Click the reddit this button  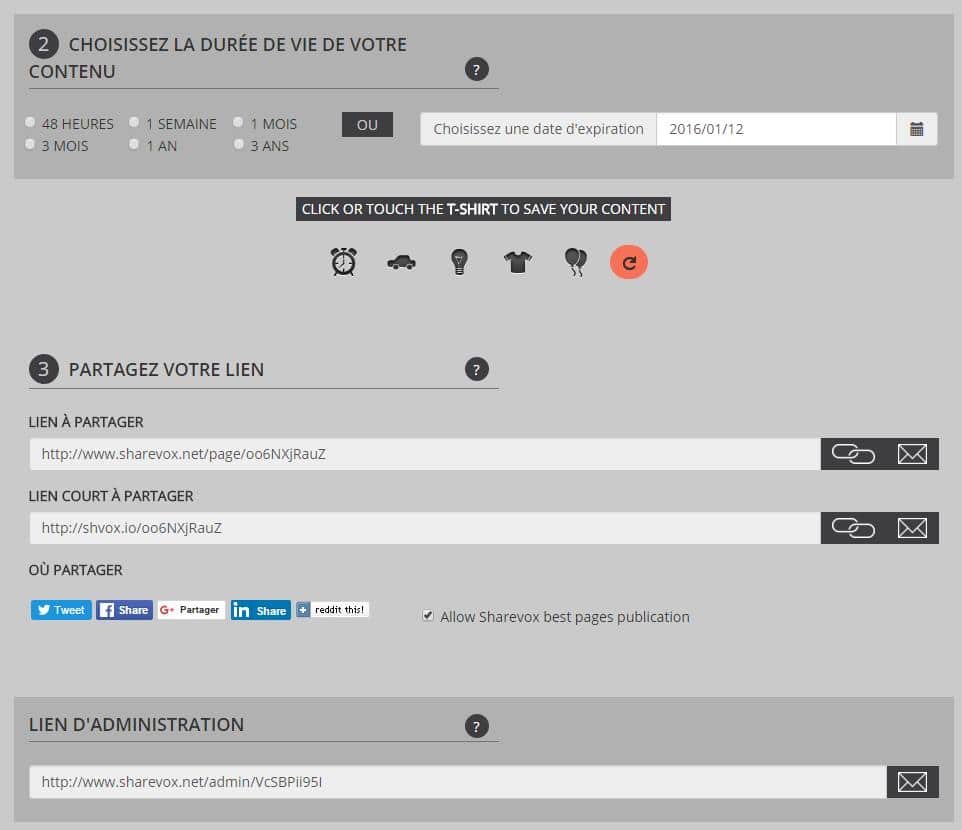point(332,609)
